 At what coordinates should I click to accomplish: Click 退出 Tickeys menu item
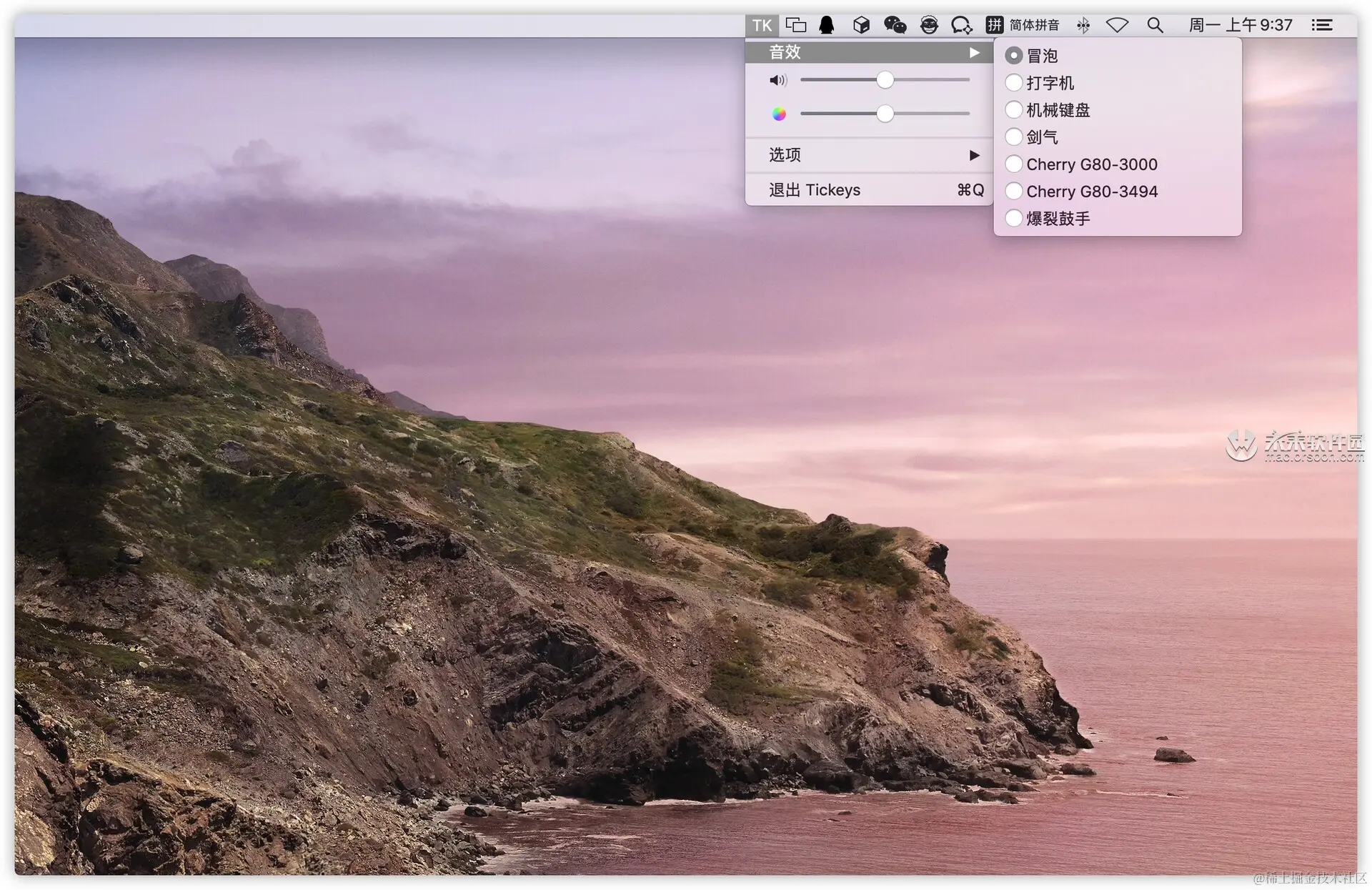tap(815, 190)
